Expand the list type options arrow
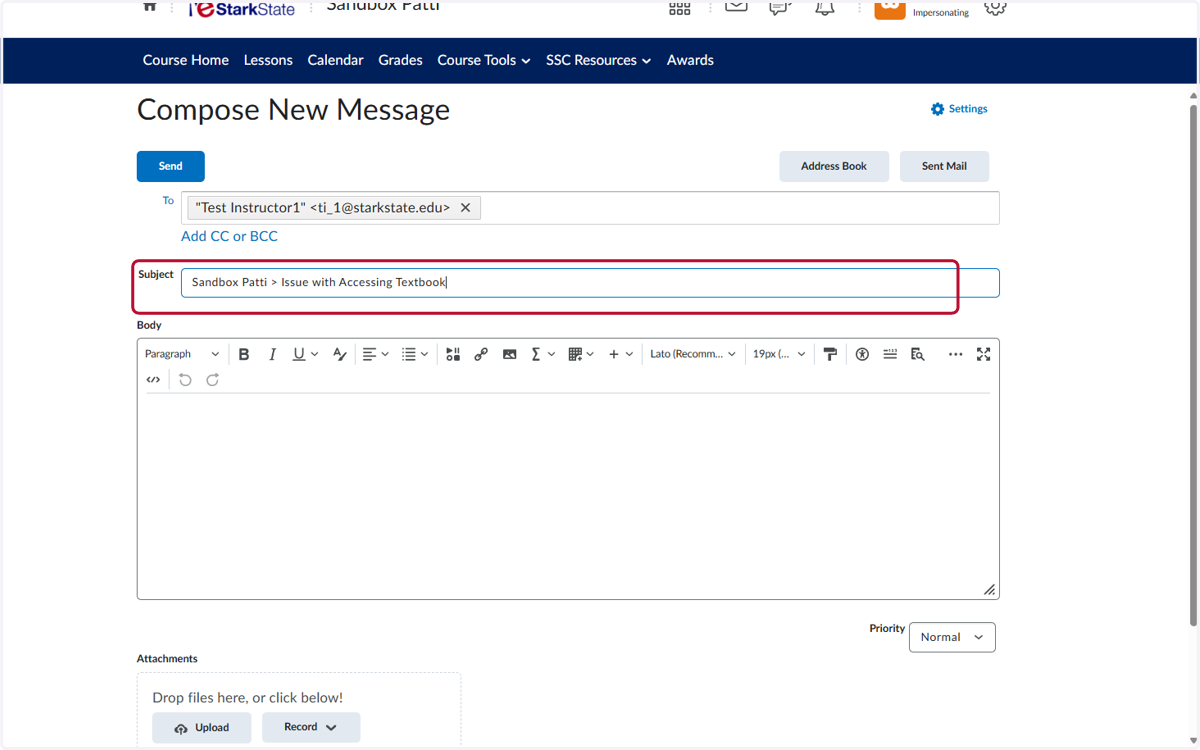This screenshot has width=1200, height=750. click(425, 354)
